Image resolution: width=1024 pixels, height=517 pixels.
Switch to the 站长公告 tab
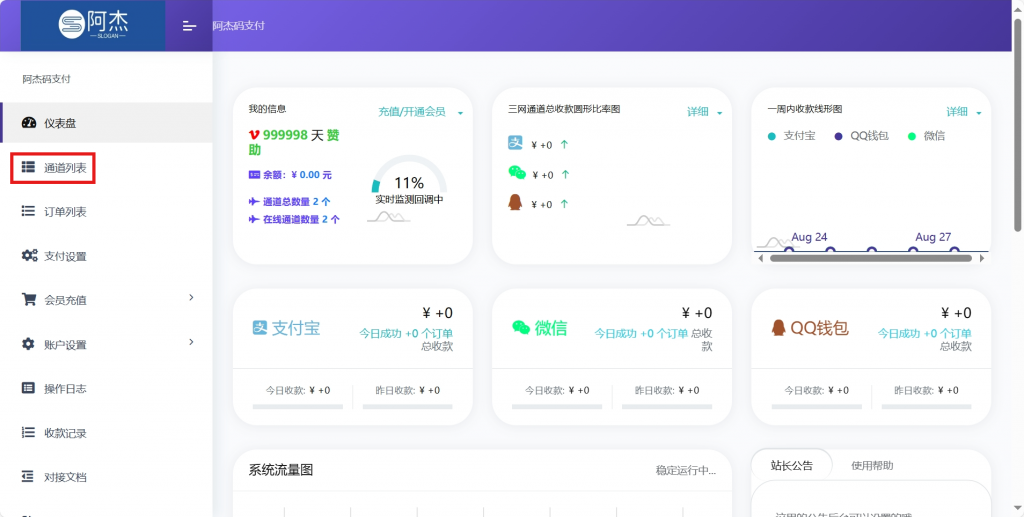(x=792, y=465)
